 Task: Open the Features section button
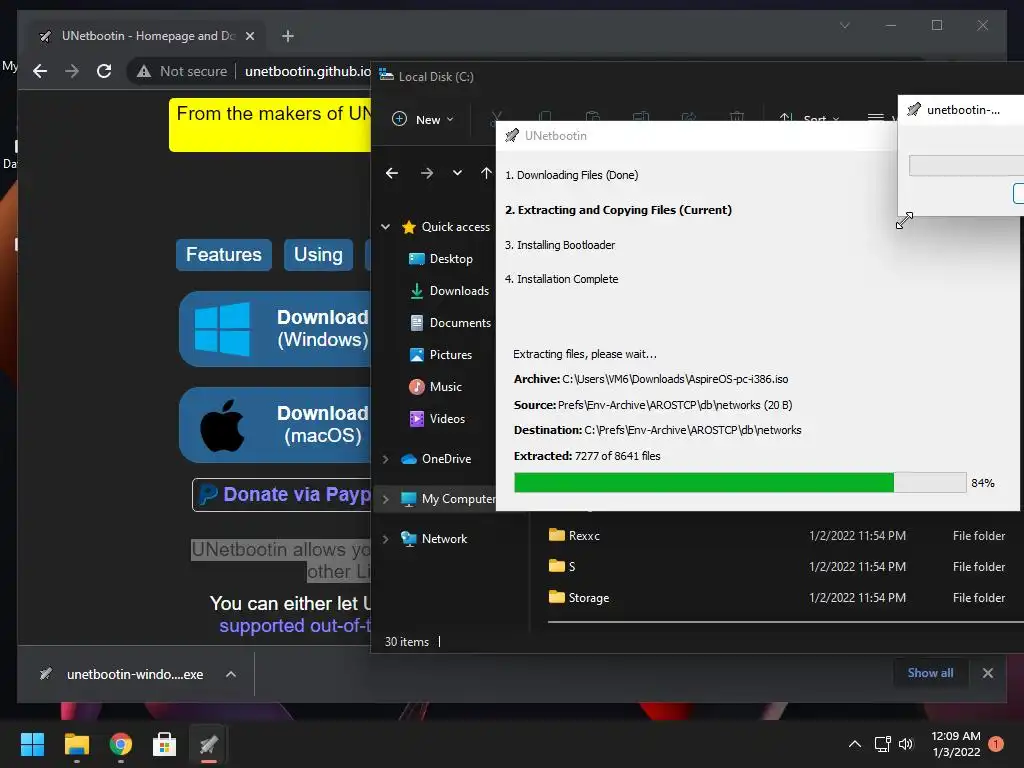tap(223, 254)
